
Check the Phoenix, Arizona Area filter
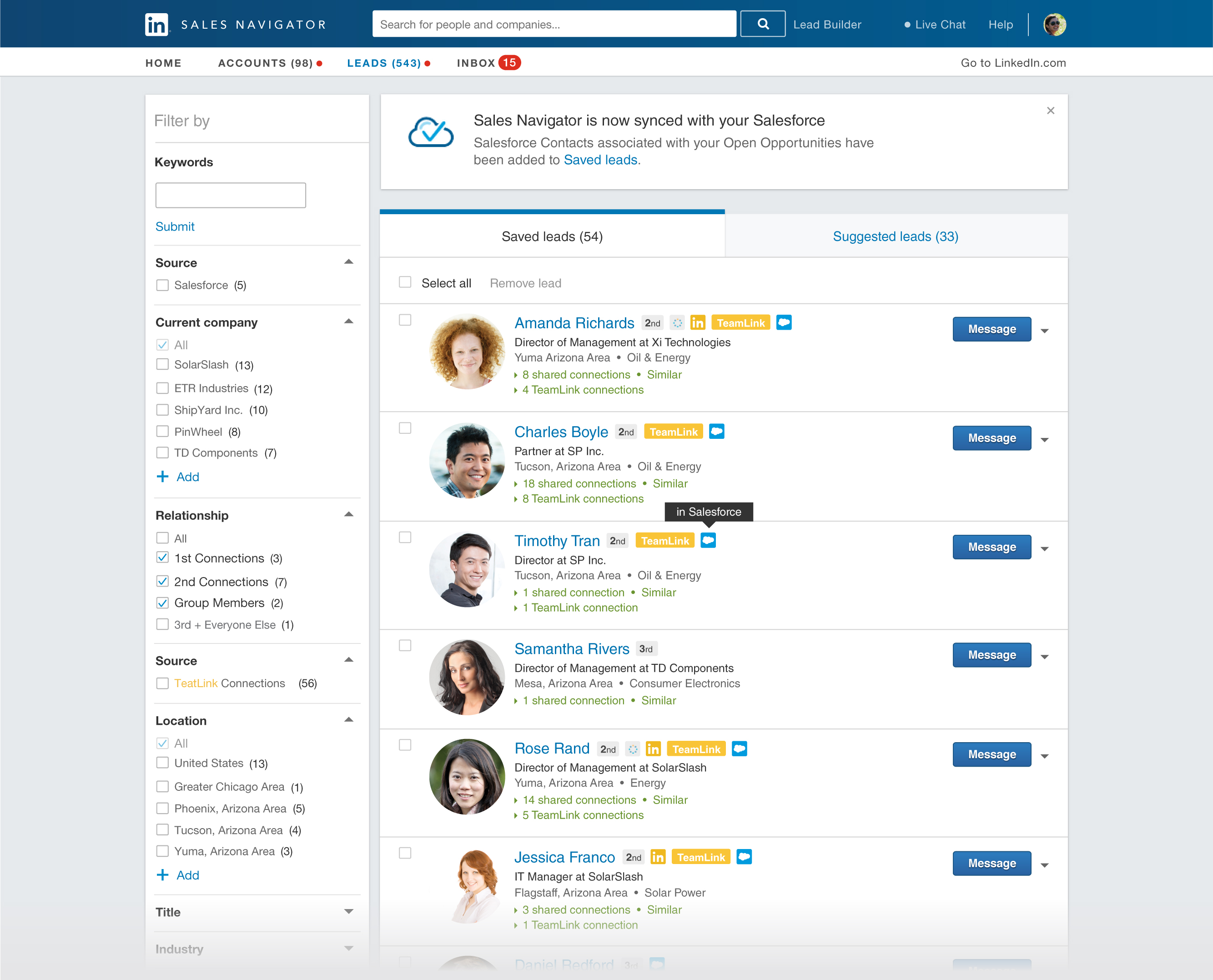162,809
